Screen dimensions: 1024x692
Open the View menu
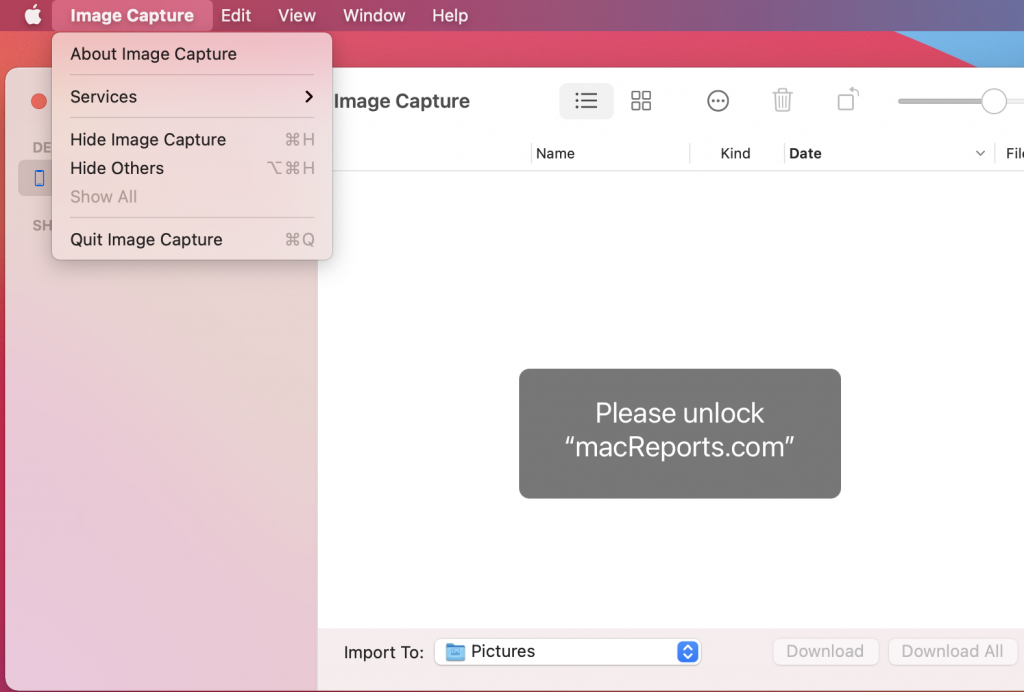coord(296,15)
